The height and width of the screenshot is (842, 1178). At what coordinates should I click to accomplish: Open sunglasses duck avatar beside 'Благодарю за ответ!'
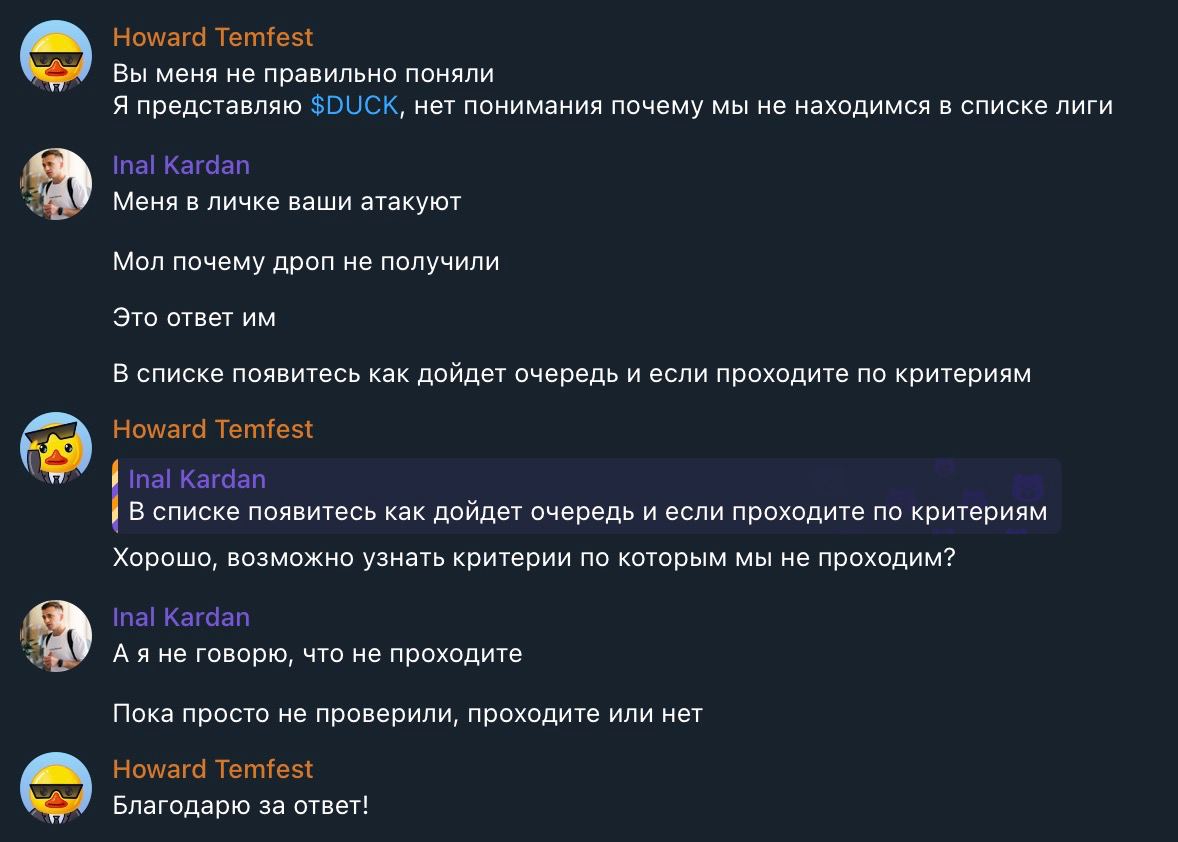coord(56,789)
